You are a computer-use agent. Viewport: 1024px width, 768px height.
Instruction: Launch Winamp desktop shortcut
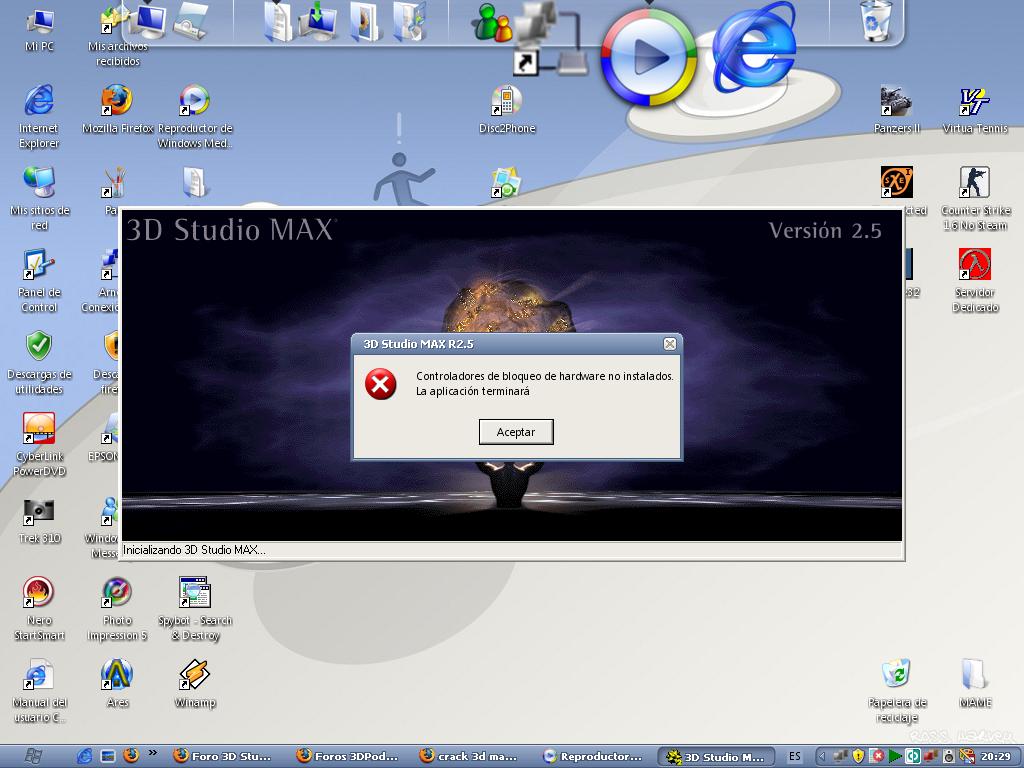pyautogui.click(x=195, y=684)
